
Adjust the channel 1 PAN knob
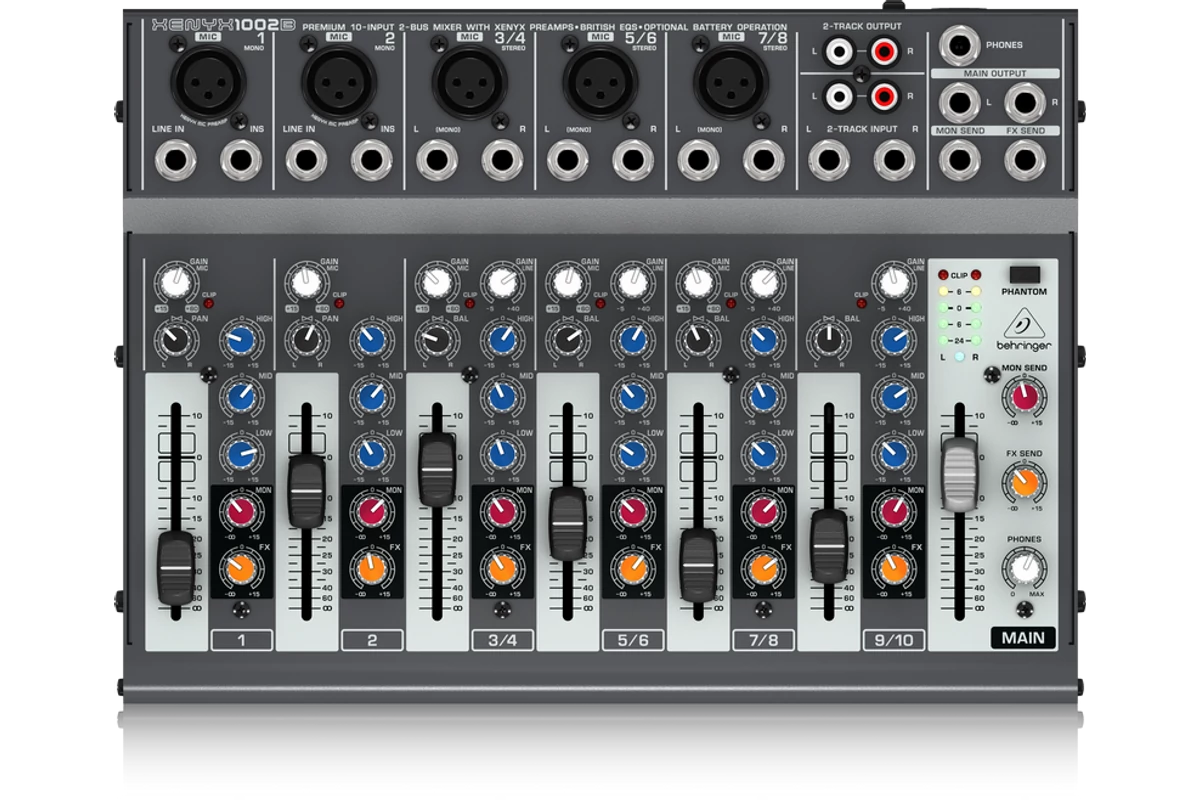176,340
